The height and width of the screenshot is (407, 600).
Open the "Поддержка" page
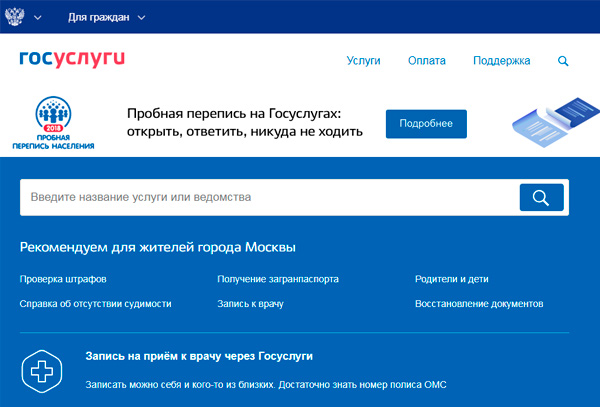(501, 61)
